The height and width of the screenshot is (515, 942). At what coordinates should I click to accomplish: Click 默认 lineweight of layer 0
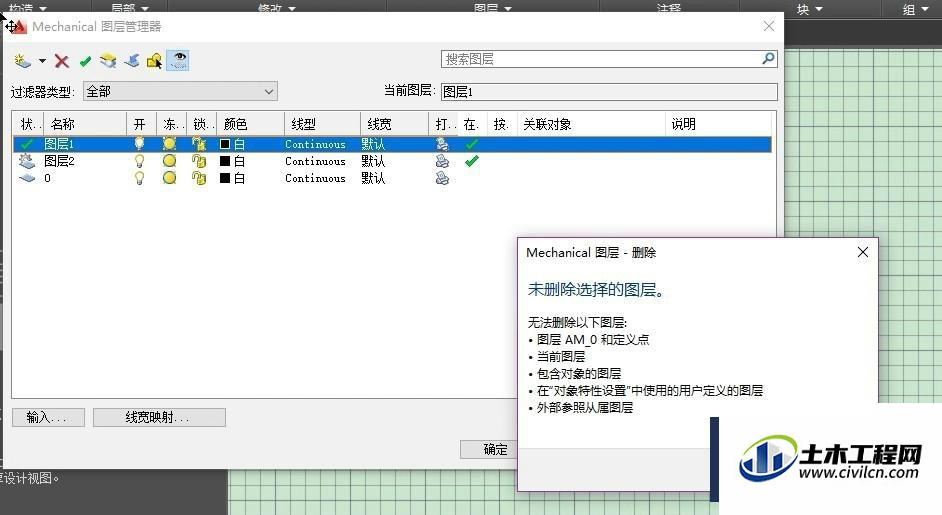(x=373, y=178)
